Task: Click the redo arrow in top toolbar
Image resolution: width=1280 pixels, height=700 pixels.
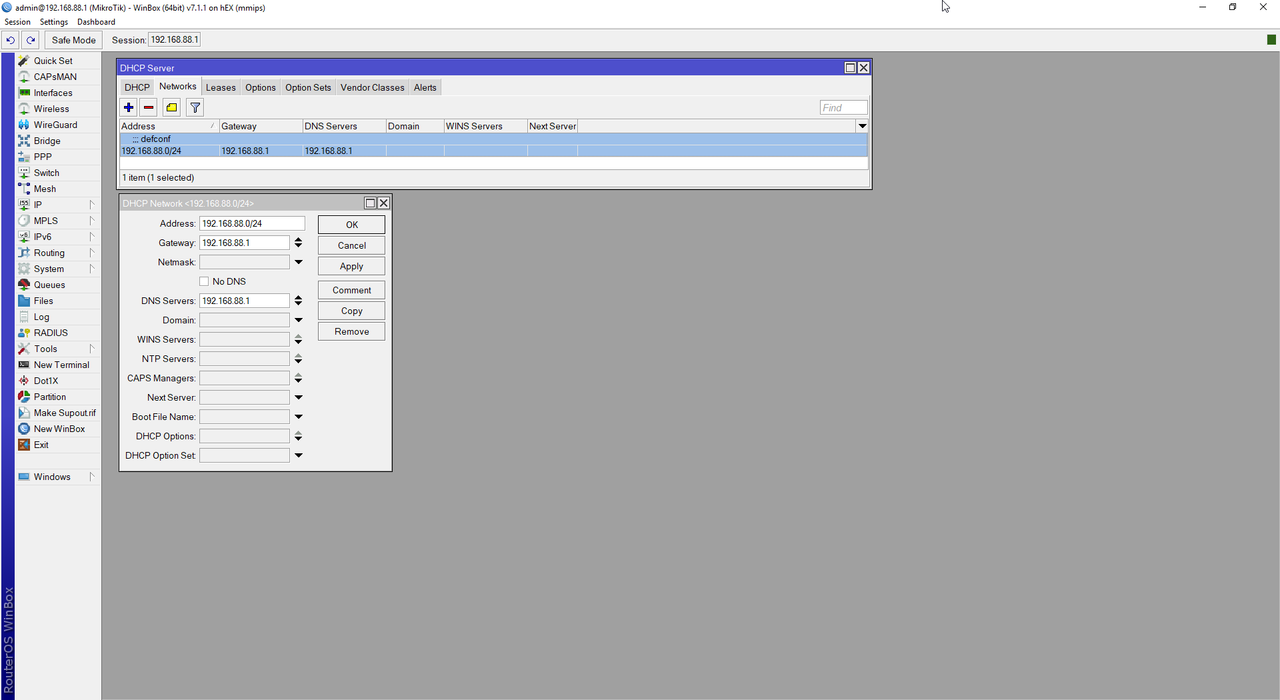Action: (x=31, y=40)
